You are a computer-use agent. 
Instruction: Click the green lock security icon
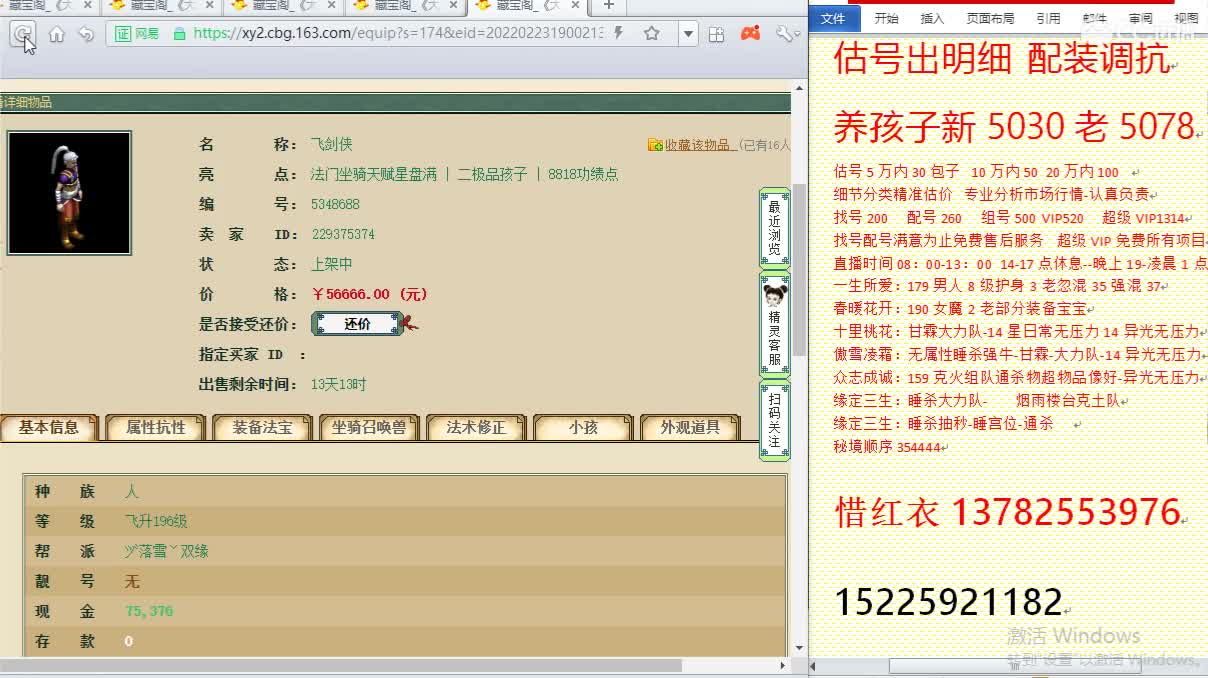tap(179, 33)
